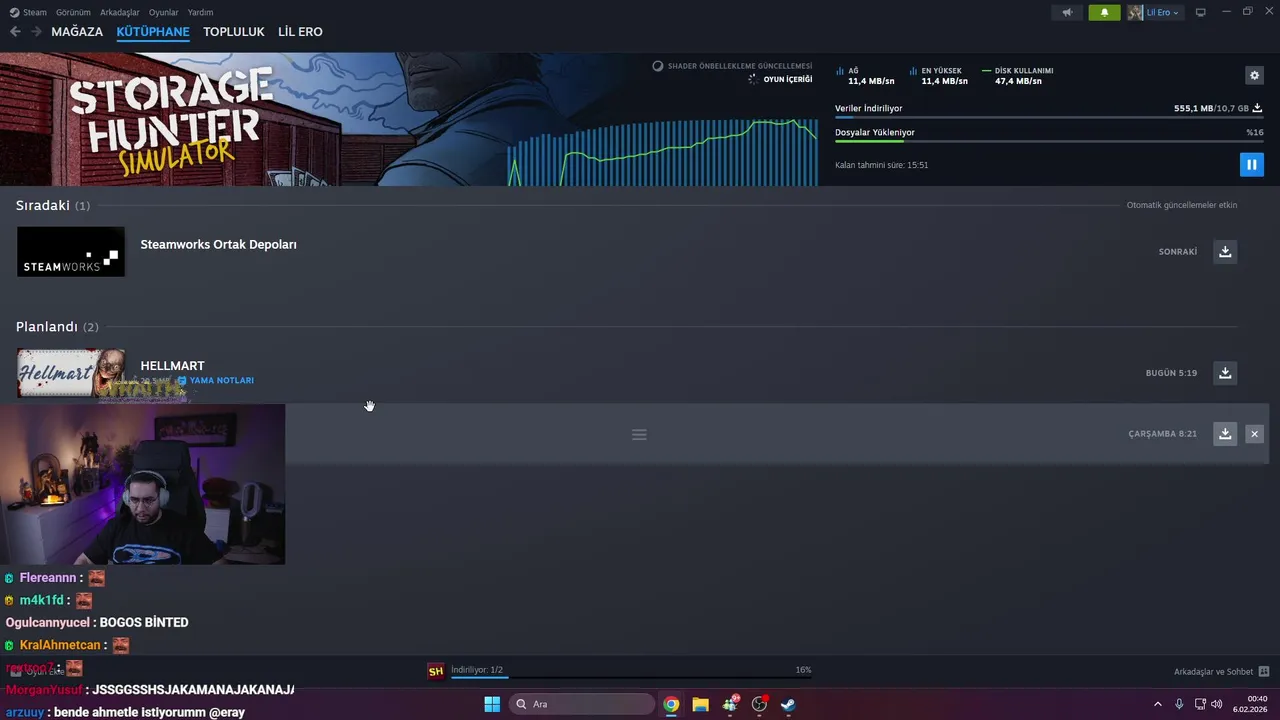Download HELLMART scheduled for BUGÜN 5:19
1280x720 pixels.
click(x=1225, y=373)
